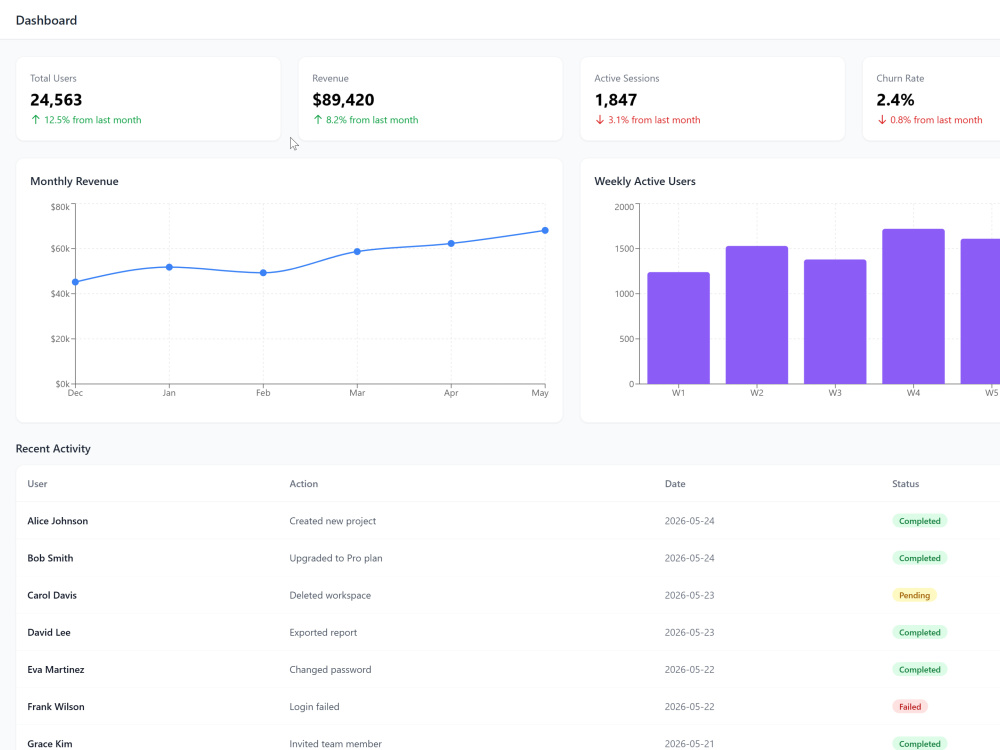Click the W4 bar in Weekly Active Users
The image size is (1000, 750).
tap(913, 307)
